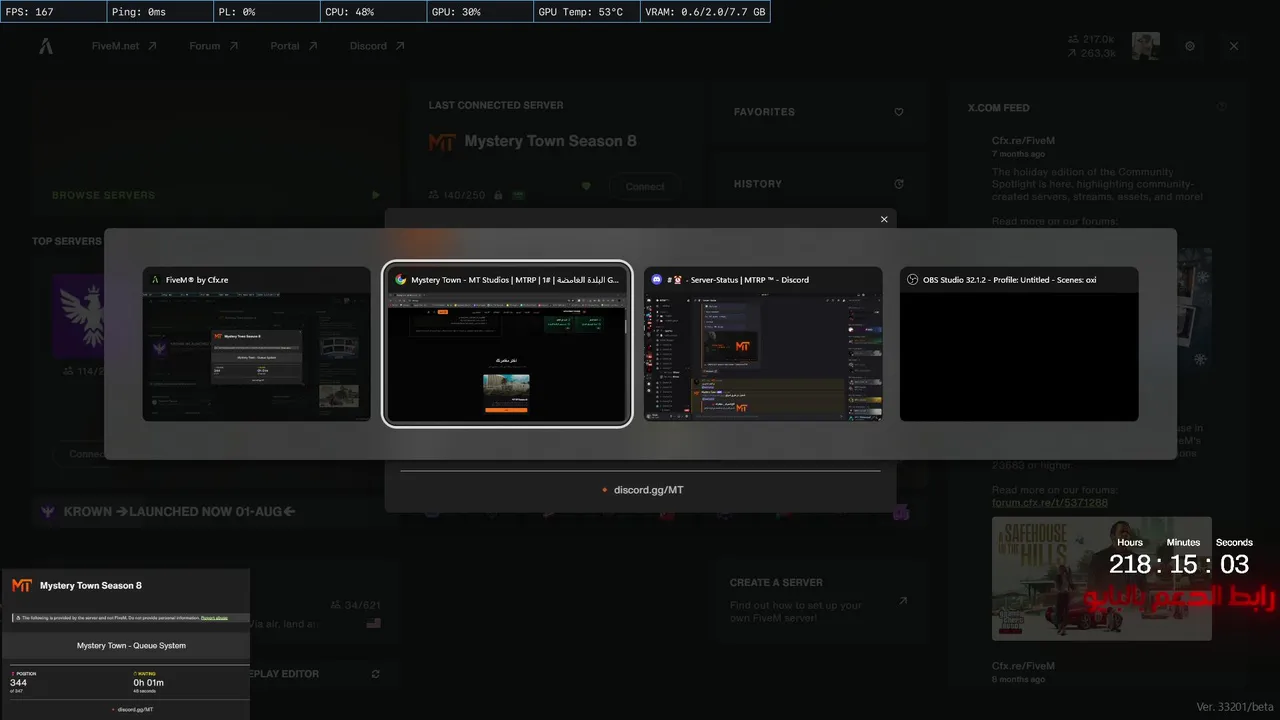Click the heart icon in the Favorites panel
1280x720 pixels.
pos(899,112)
